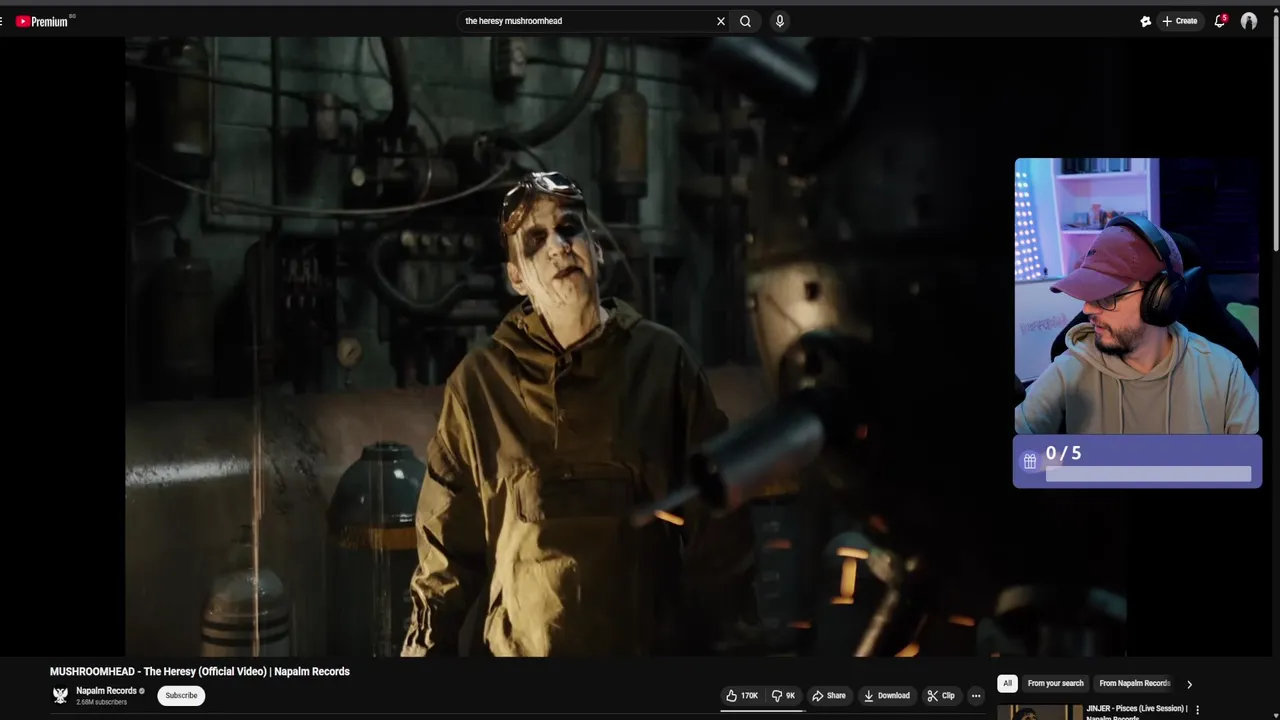Click the gift icon in goal widget

(x=1030, y=462)
